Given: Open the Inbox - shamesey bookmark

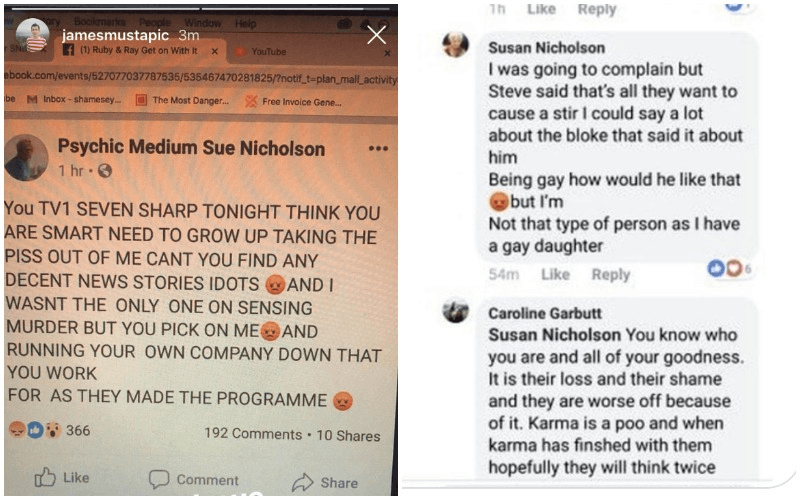Looking at the screenshot, I should coord(75,99).
